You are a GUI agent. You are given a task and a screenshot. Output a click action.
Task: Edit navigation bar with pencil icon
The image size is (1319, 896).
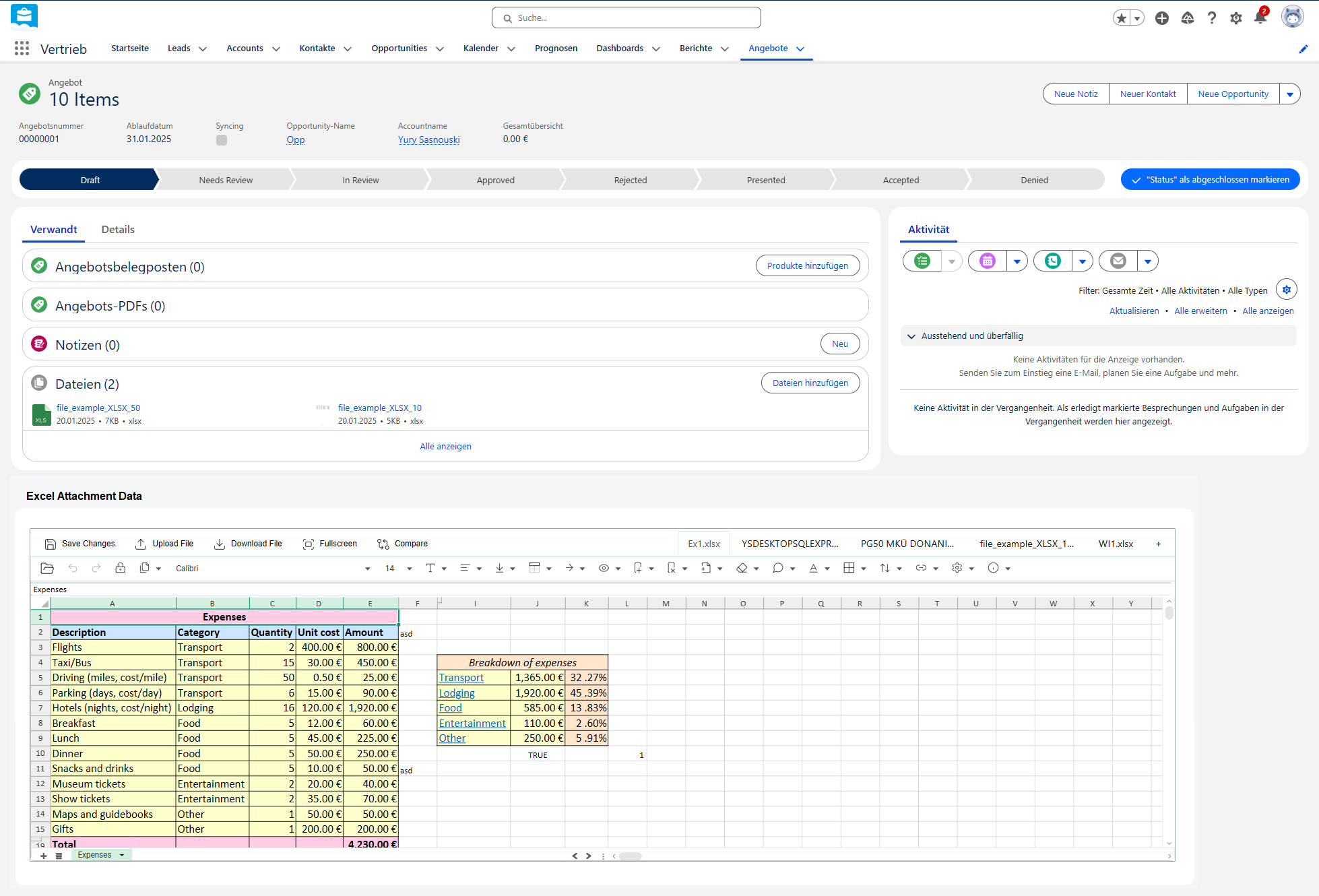click(x=1304, y=49)
